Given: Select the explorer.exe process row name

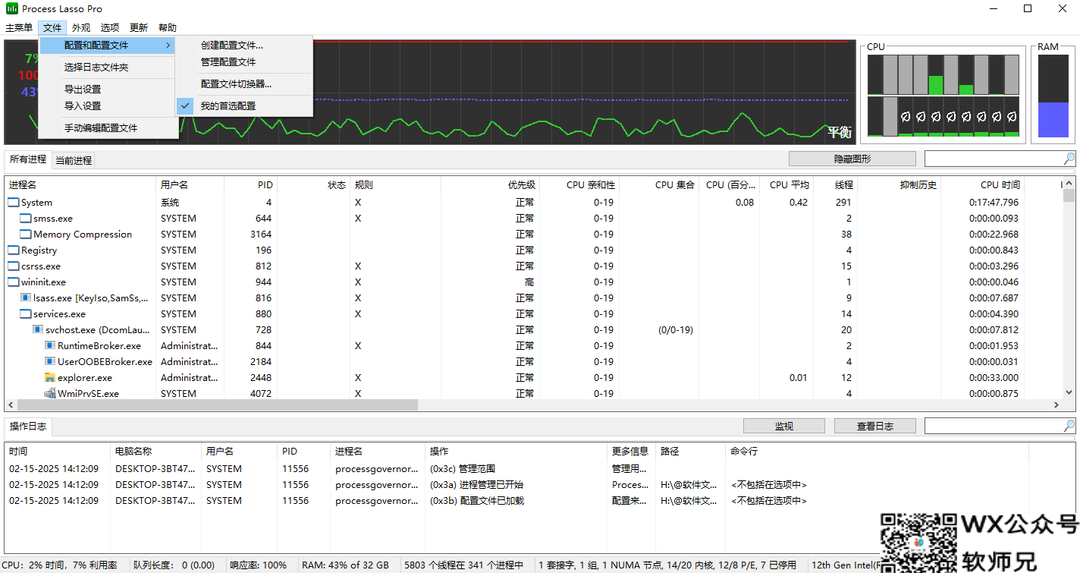Looking at the screenshot, I should point(85,377).
